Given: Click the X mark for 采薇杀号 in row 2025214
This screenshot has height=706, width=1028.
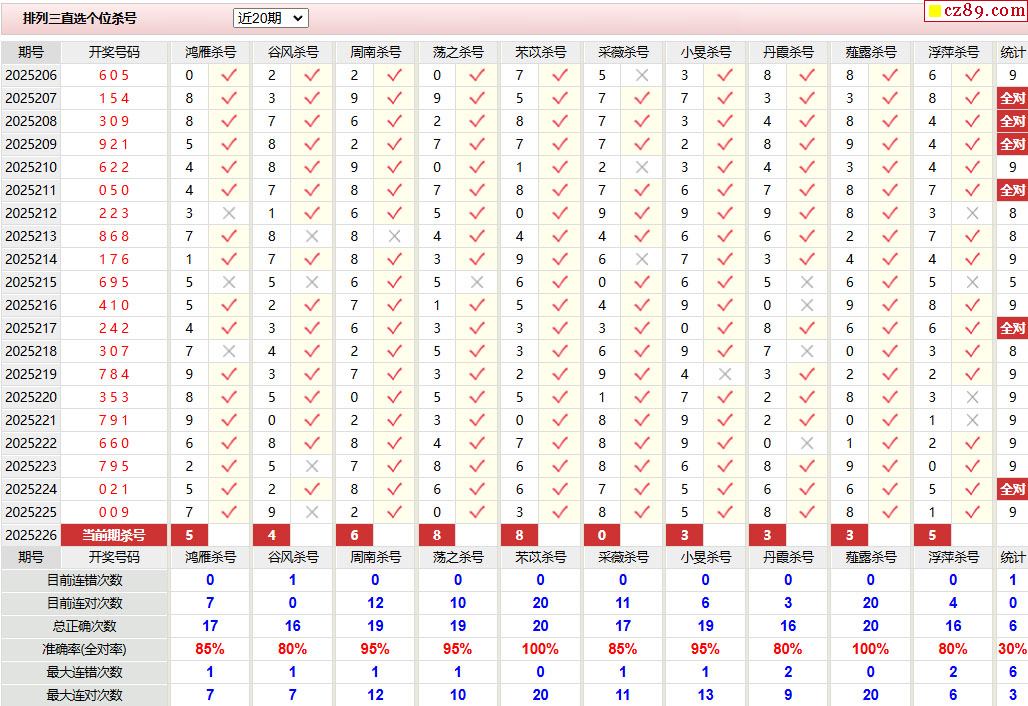Looking at the screenshot, I should [x=642, y=259].
